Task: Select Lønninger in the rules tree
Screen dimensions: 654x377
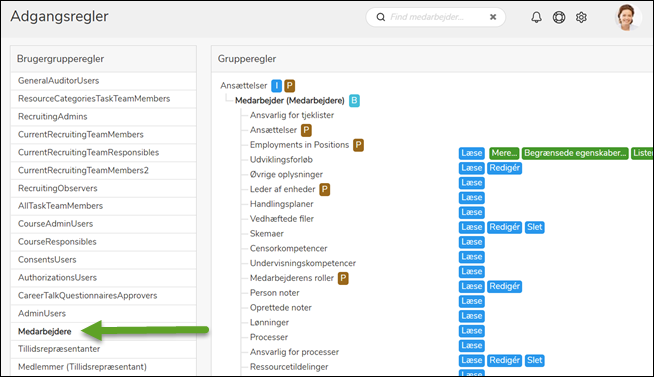Action: 269,322
